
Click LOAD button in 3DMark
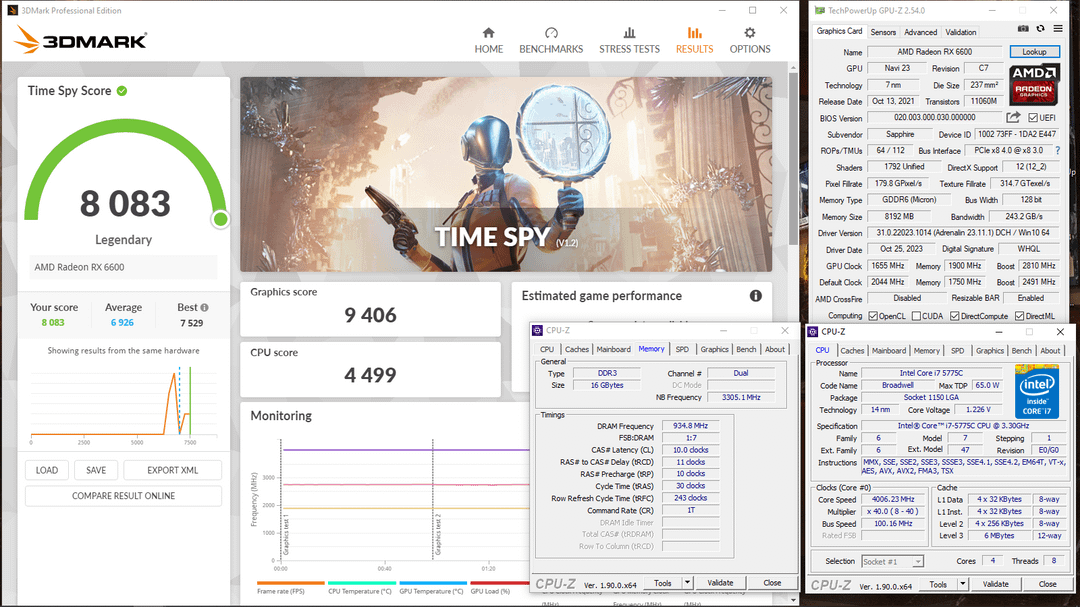[x=47, y=470]
